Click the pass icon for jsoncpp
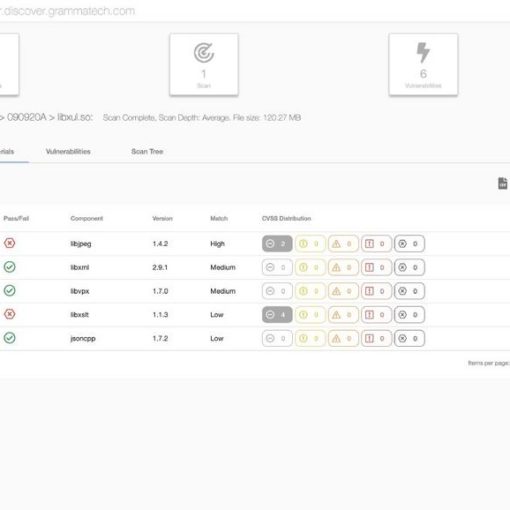This screenshot has width=510, height=510. pyautogui.click(x=10, y=338)
